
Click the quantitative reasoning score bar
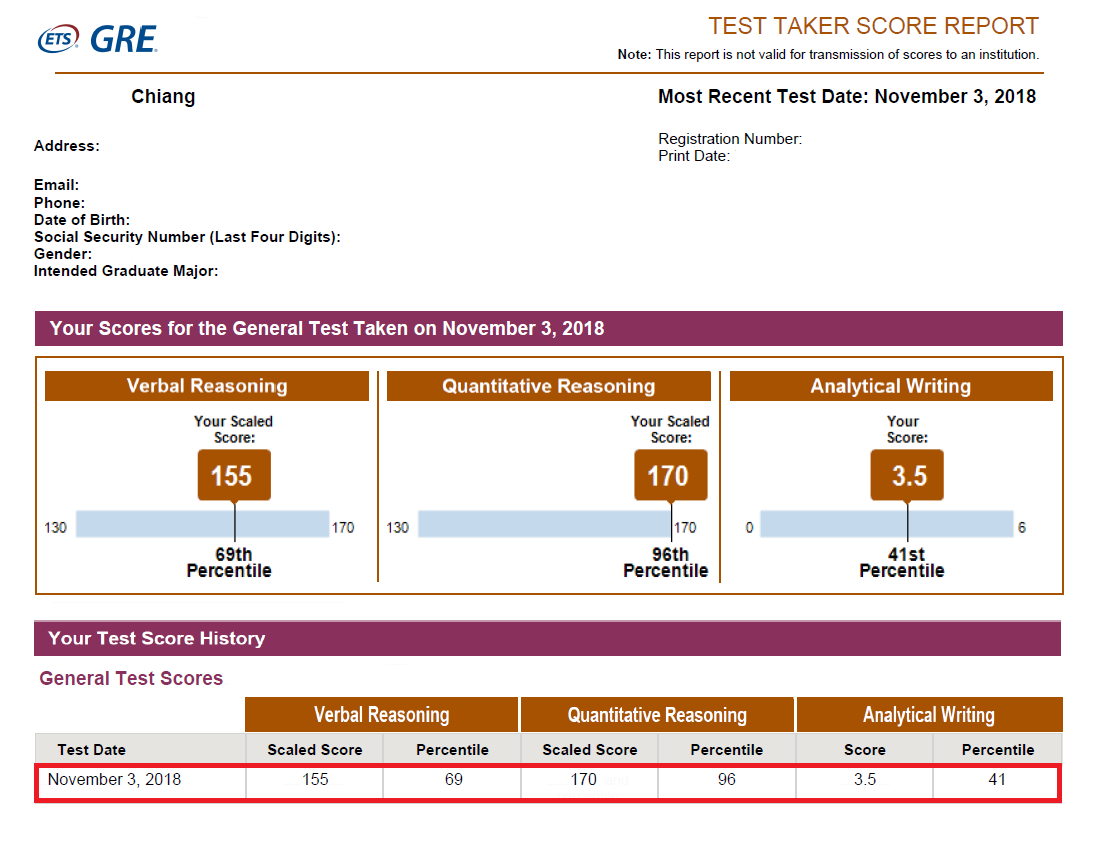[x=545, y=524]
